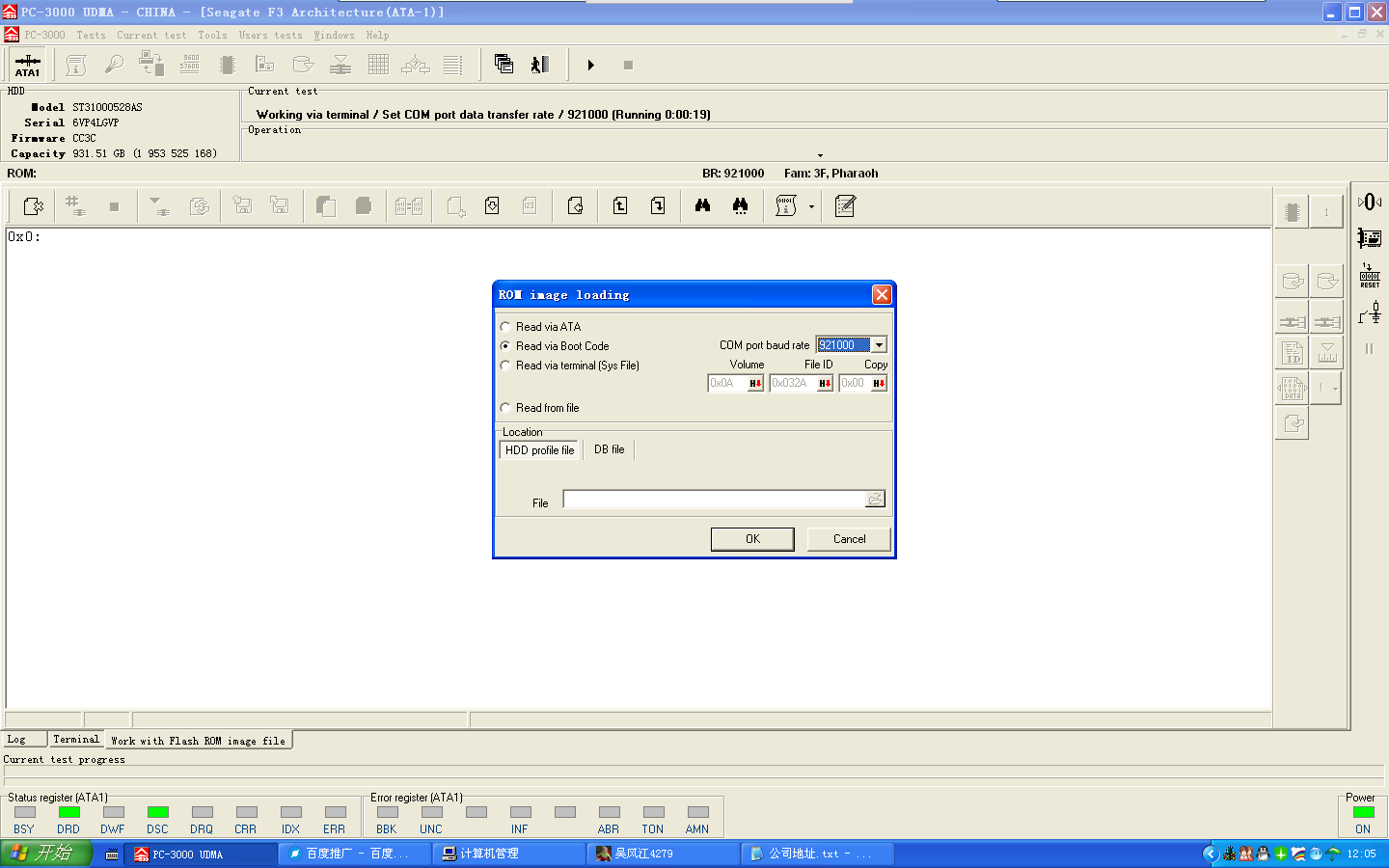Click the page up-arrow icon in the ROM toolbar
1389x868 pixels.
[620, 206]
